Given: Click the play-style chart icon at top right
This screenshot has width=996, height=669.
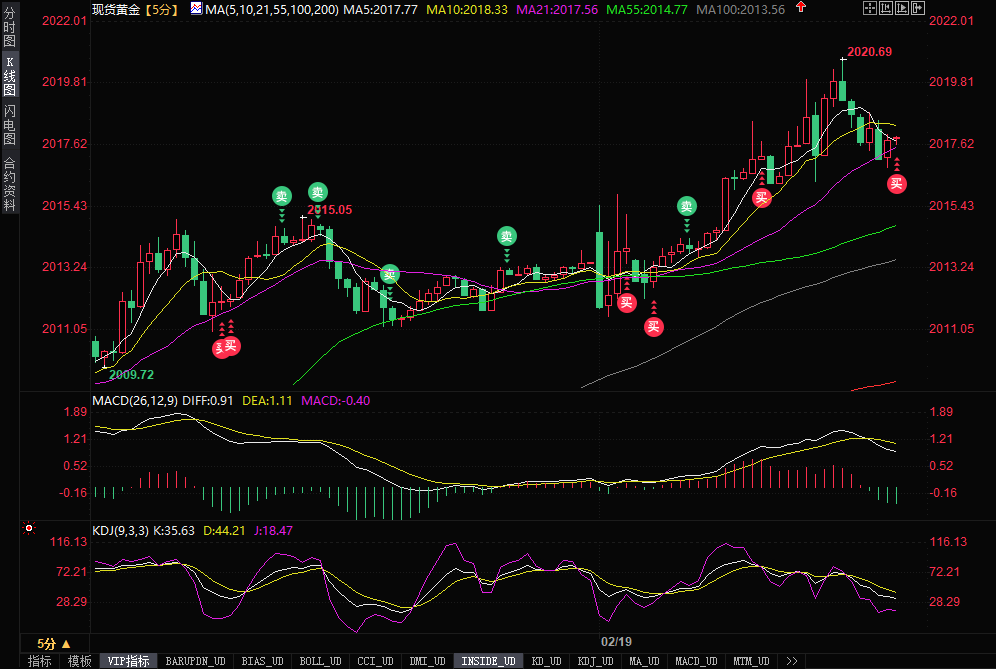Looking at the screenshot, I should click(901, 8).
